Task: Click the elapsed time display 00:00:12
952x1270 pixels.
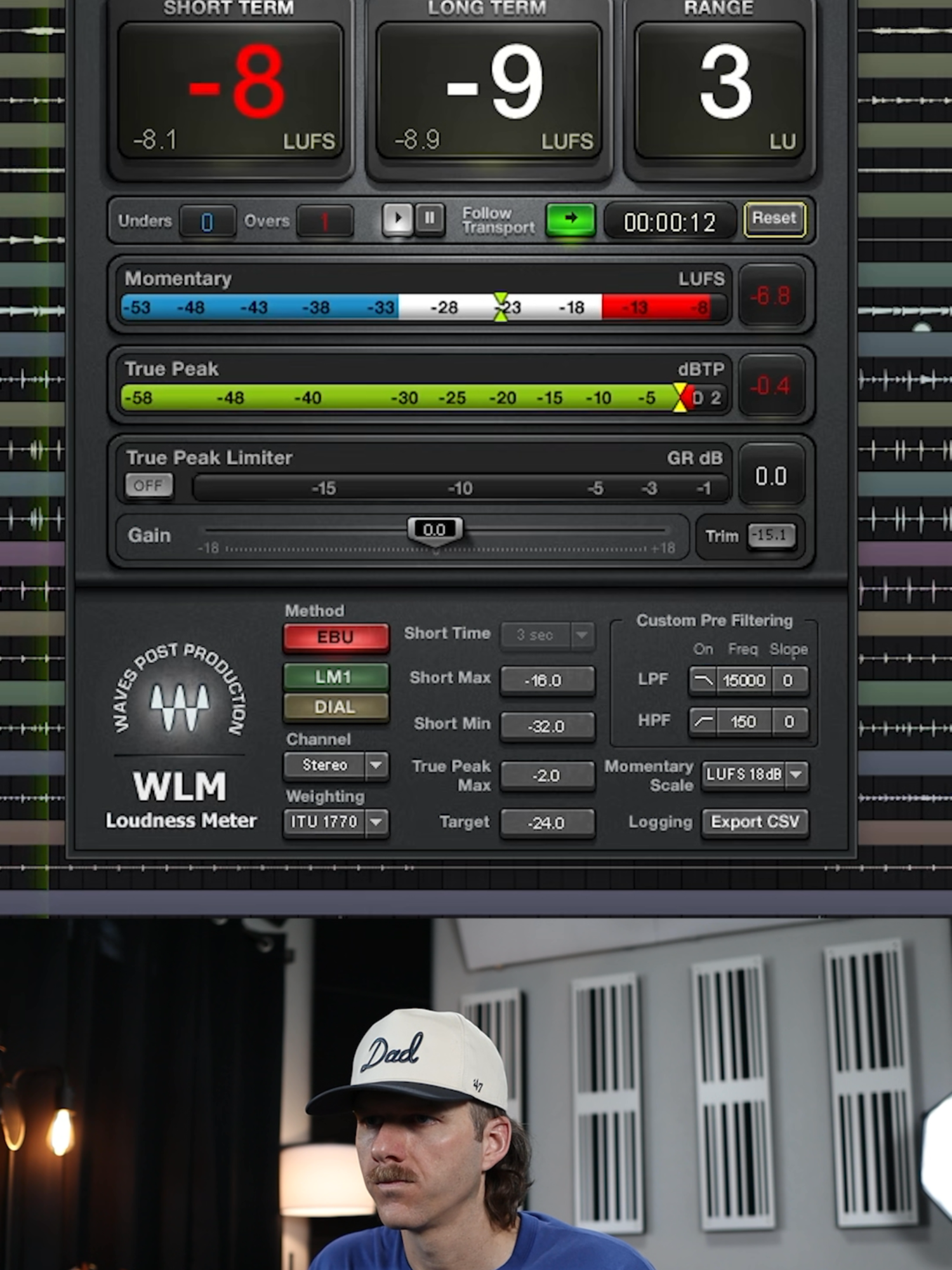Action: (x=670, y=222)
